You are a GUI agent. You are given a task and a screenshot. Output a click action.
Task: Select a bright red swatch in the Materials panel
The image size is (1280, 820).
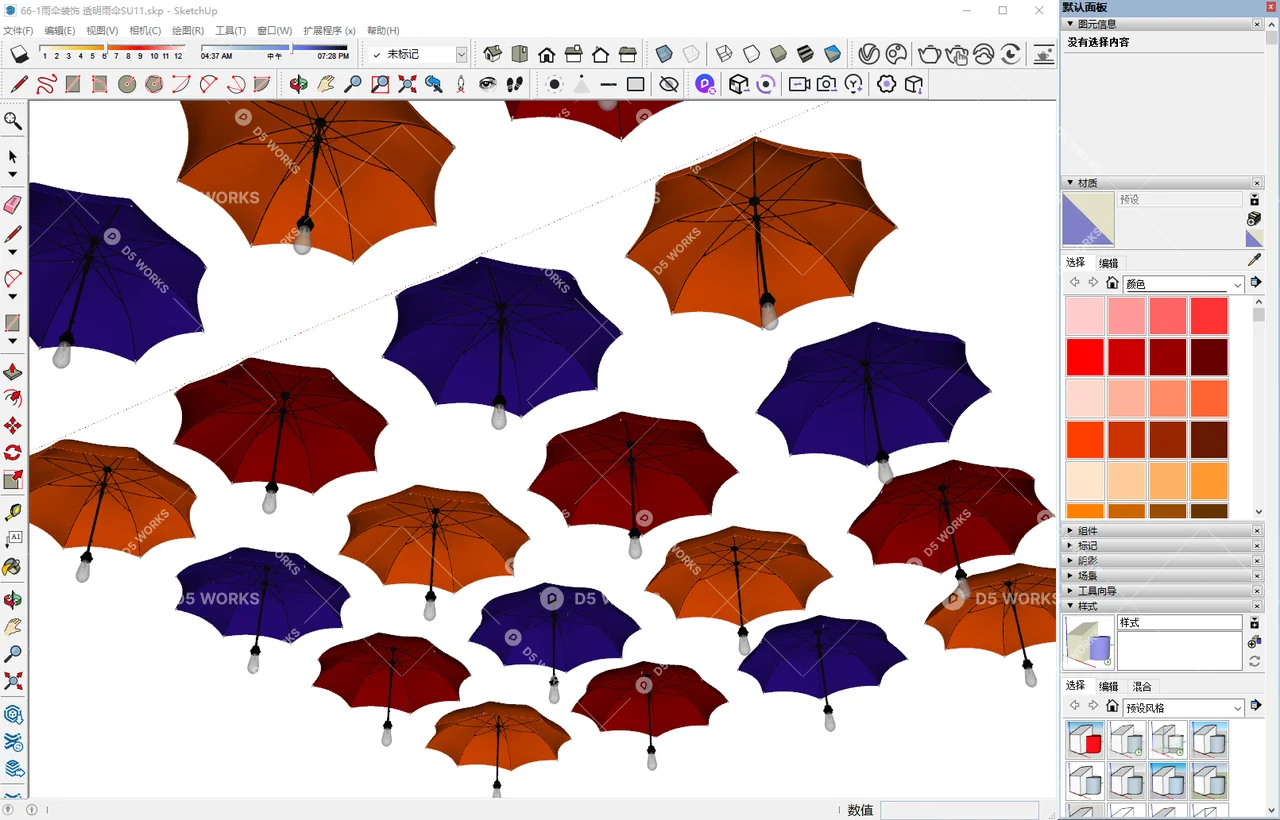pyautogui.click(x=1084, y=357)
